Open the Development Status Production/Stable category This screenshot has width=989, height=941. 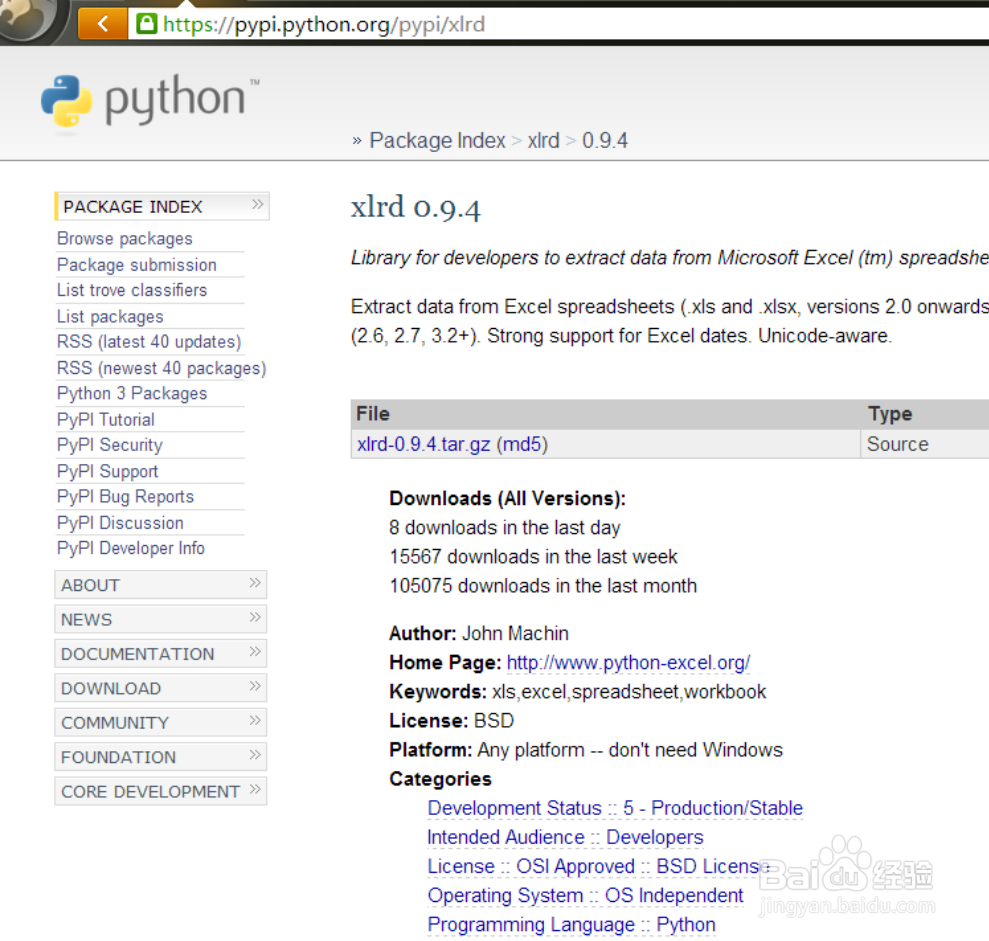(x=615, y=807)
